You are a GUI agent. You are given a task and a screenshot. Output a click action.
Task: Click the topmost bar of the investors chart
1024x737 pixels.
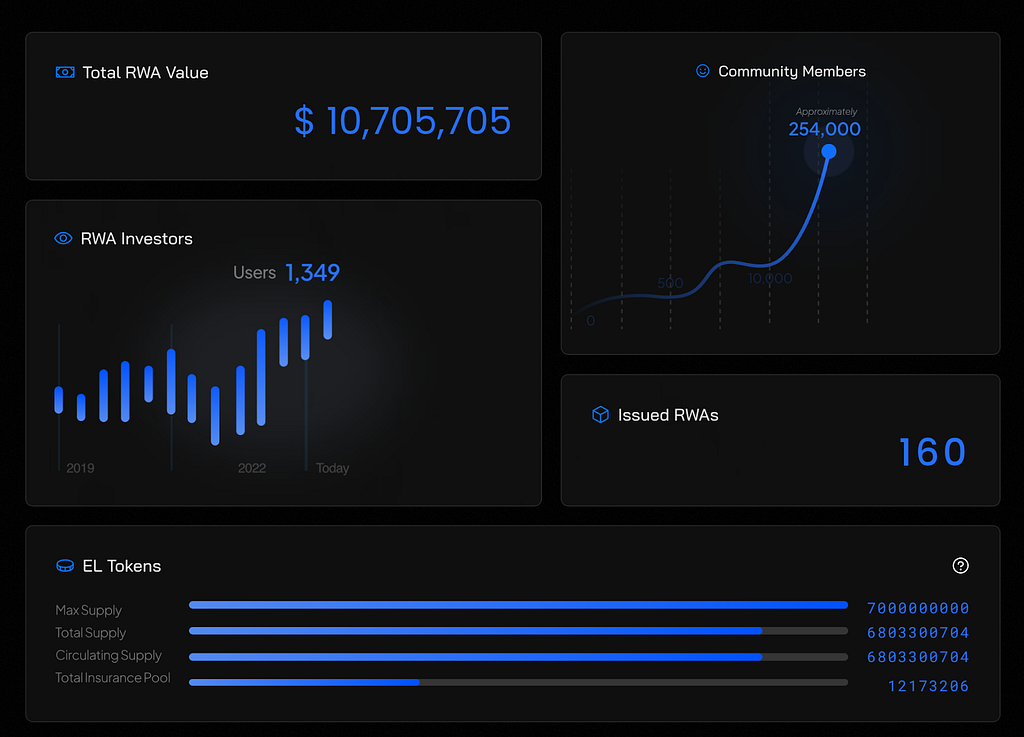point(328,320)
